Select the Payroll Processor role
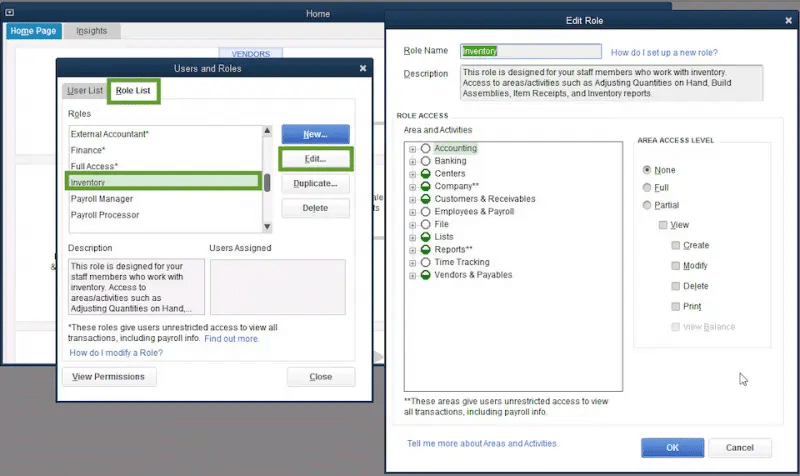 166,215
